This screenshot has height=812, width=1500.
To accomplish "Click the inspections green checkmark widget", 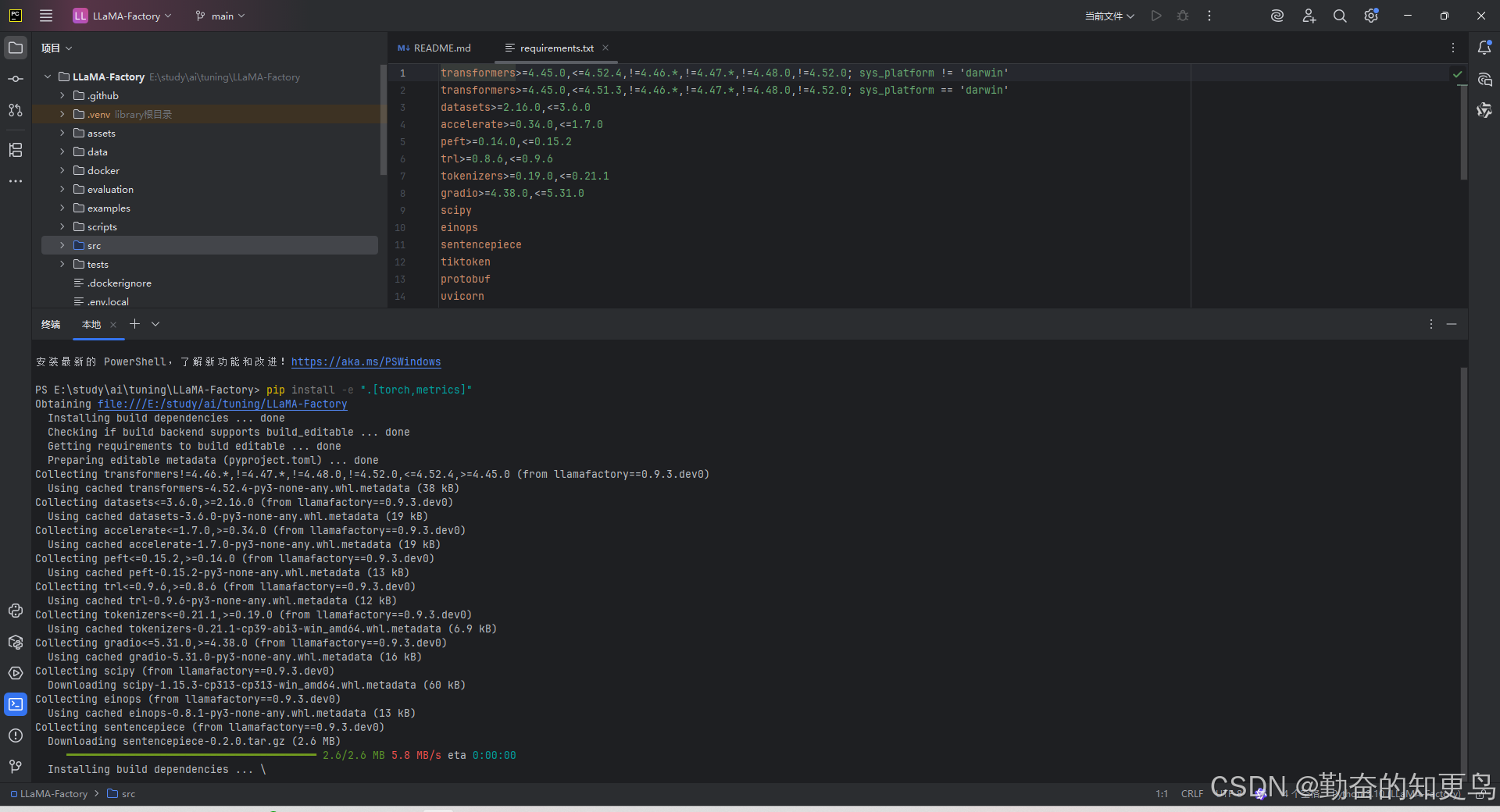I will (x=1458, y=74).
